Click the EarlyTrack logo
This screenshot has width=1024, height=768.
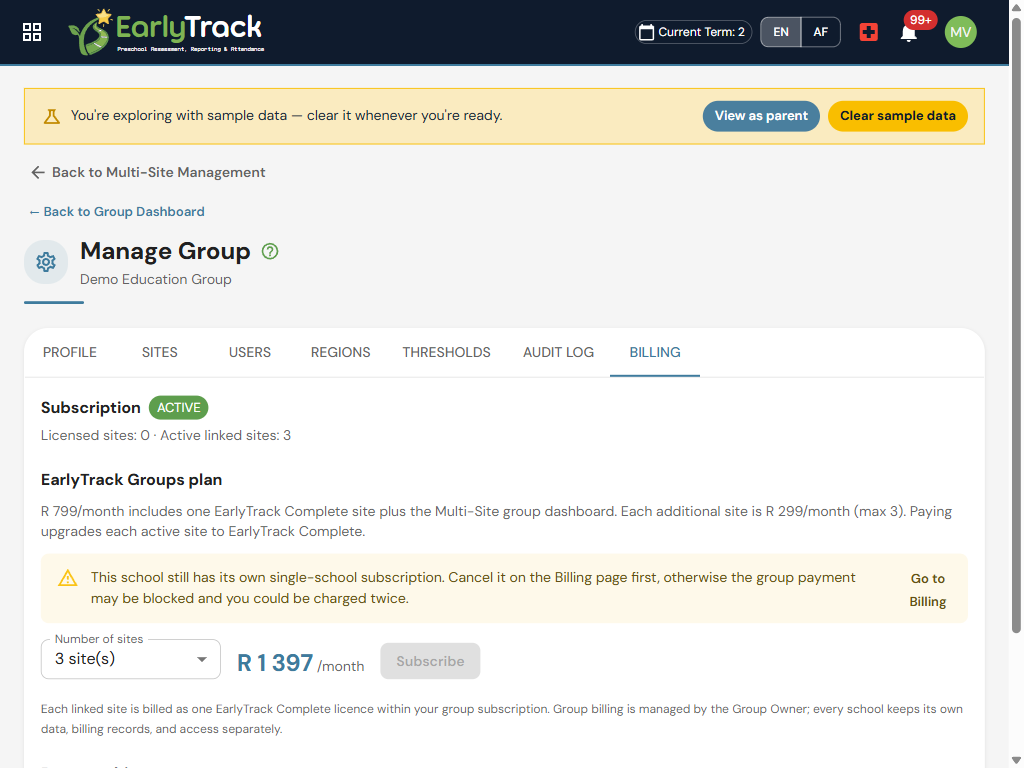click(x=166, y=32)
